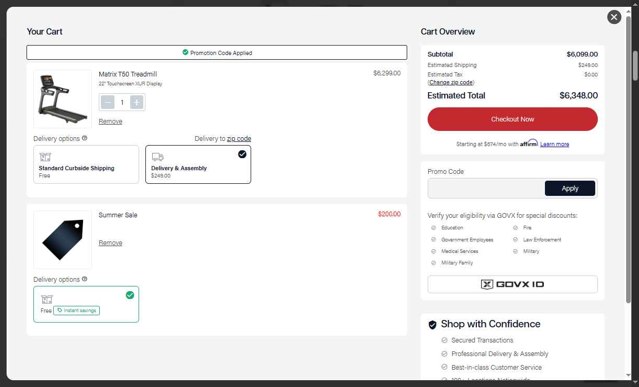The width and height of the screenshot is (639, 387).
Task: Click Medical Services check icon
Action: [434, 251]
